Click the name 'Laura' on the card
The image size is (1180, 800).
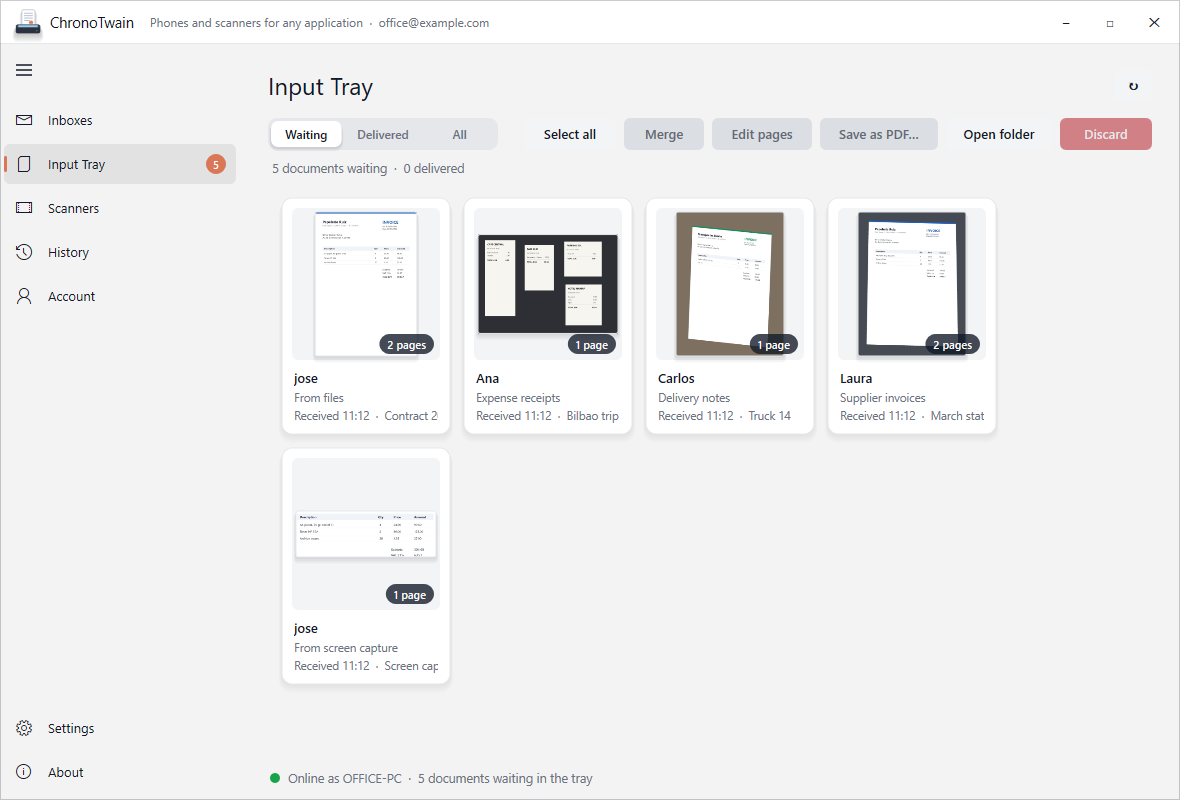point(856,379)
